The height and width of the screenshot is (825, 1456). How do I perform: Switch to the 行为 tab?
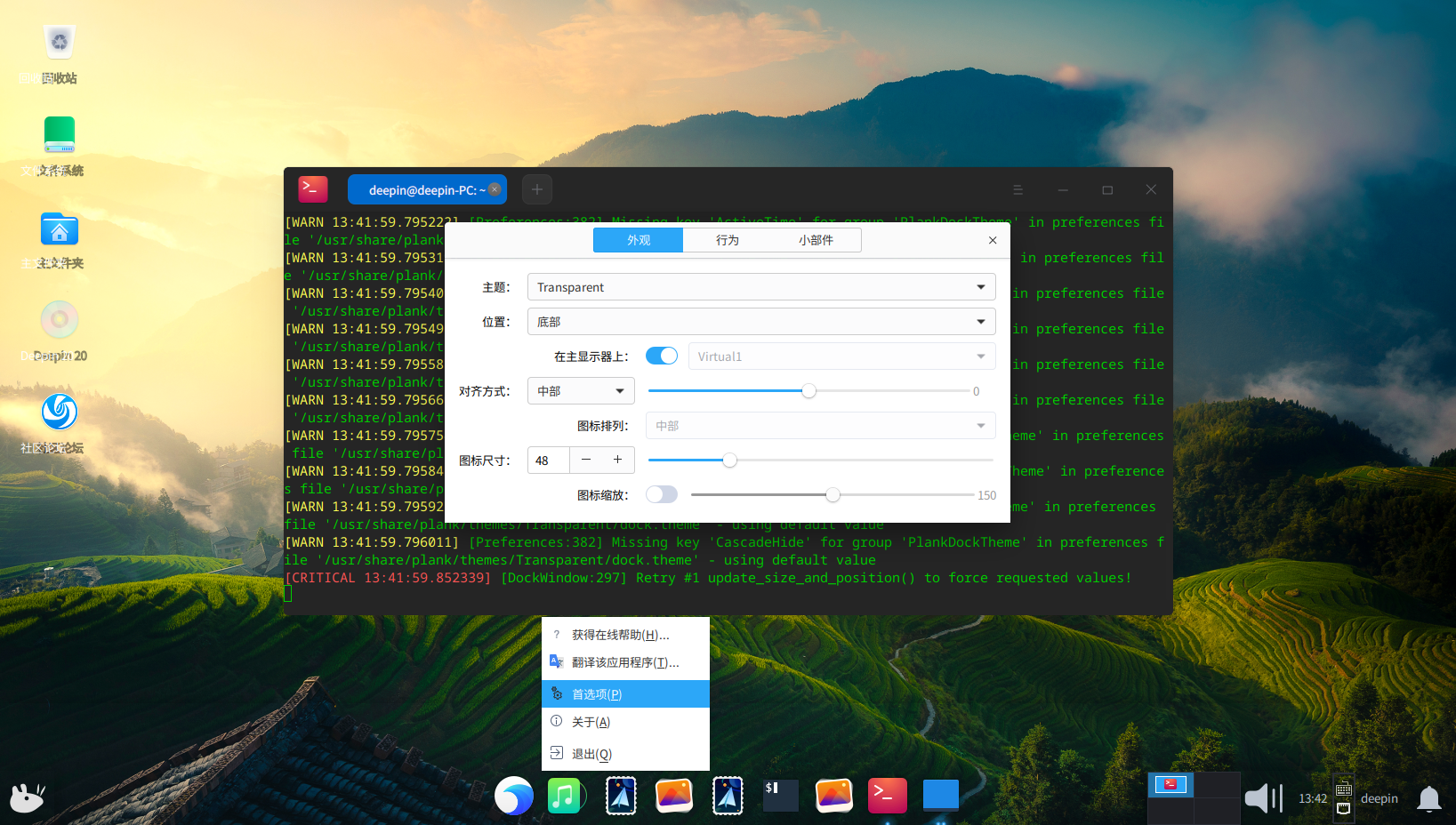coord(728,240)
